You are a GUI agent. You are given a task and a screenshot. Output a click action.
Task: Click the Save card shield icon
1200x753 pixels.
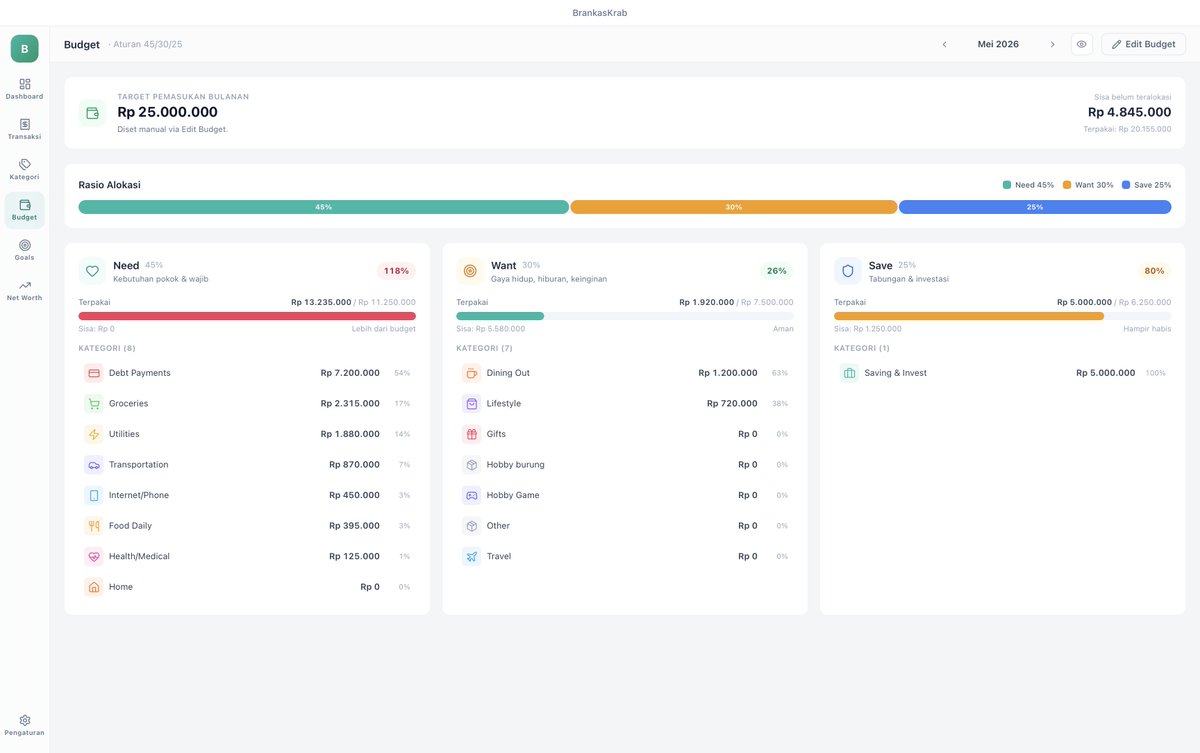[x=848, y=271]
